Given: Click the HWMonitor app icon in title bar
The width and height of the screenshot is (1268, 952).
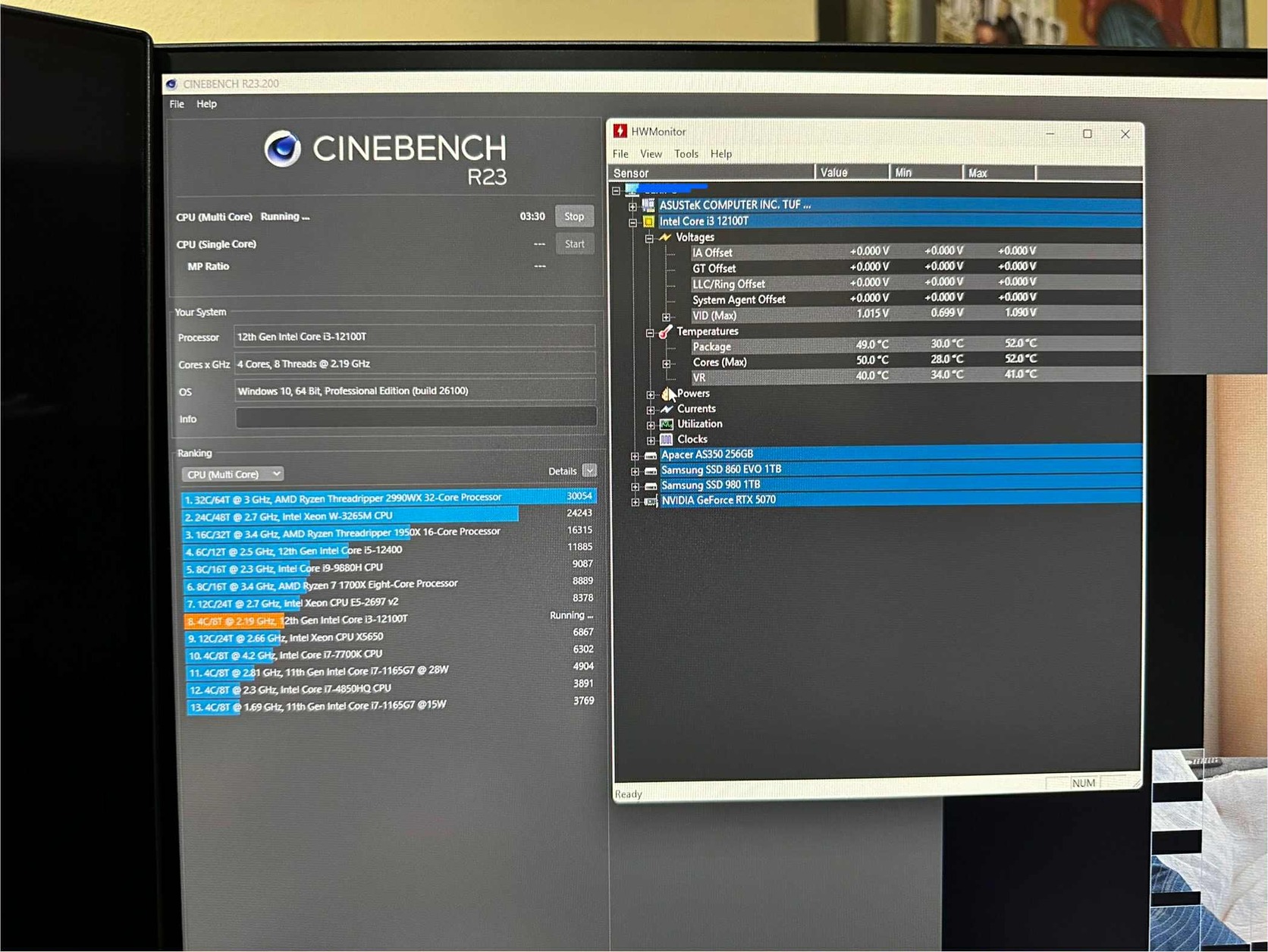Looking at the screenshot, I should point(620,131).
